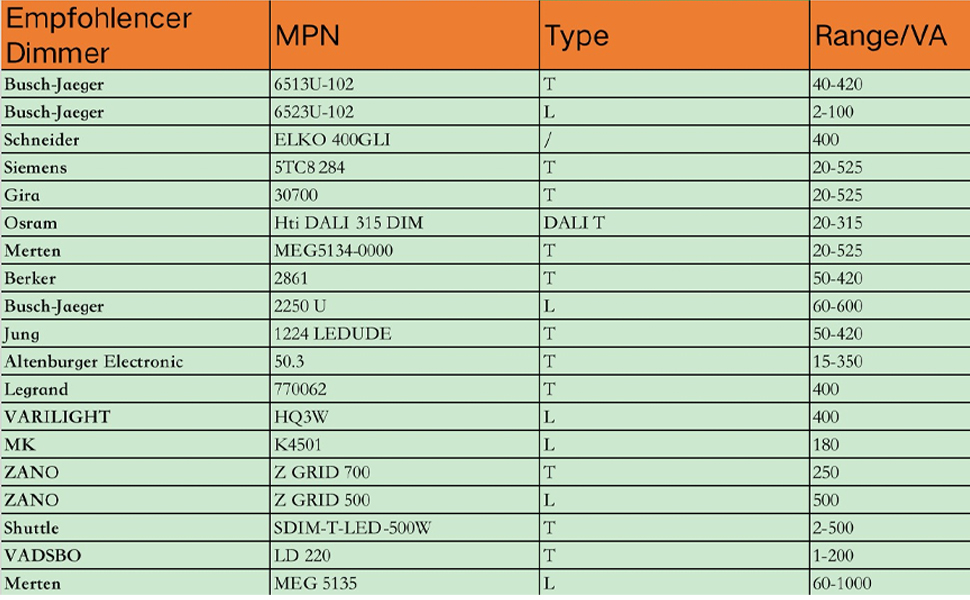Click the Empfohlencer Dimmer header cell
The image size is (970, 600).
135,35
